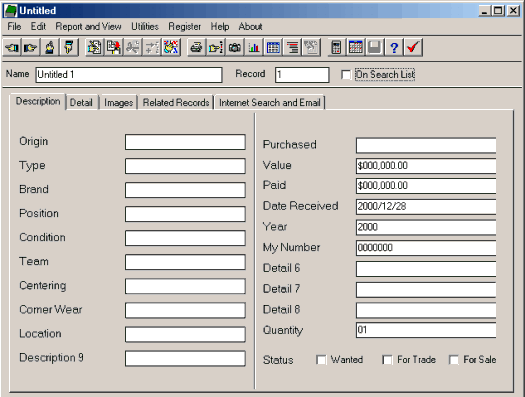Screen dimensions: 525x397
Task: Enable the On Search List checkbox
Action: 346,75
